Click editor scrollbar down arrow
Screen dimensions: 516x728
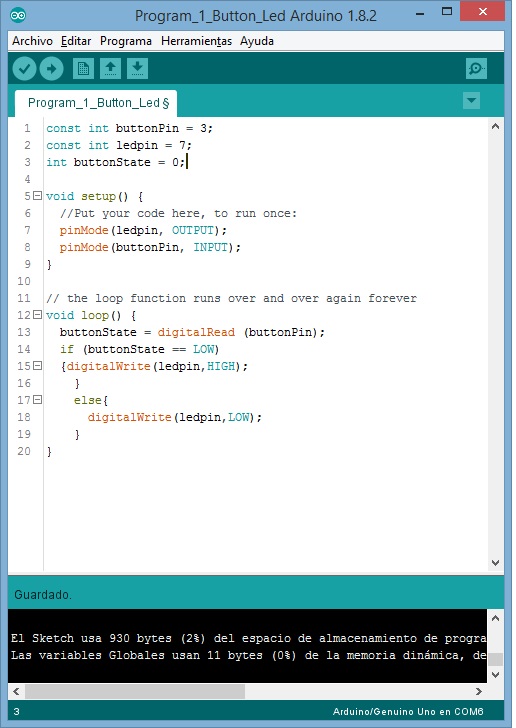tap(496, 563)
